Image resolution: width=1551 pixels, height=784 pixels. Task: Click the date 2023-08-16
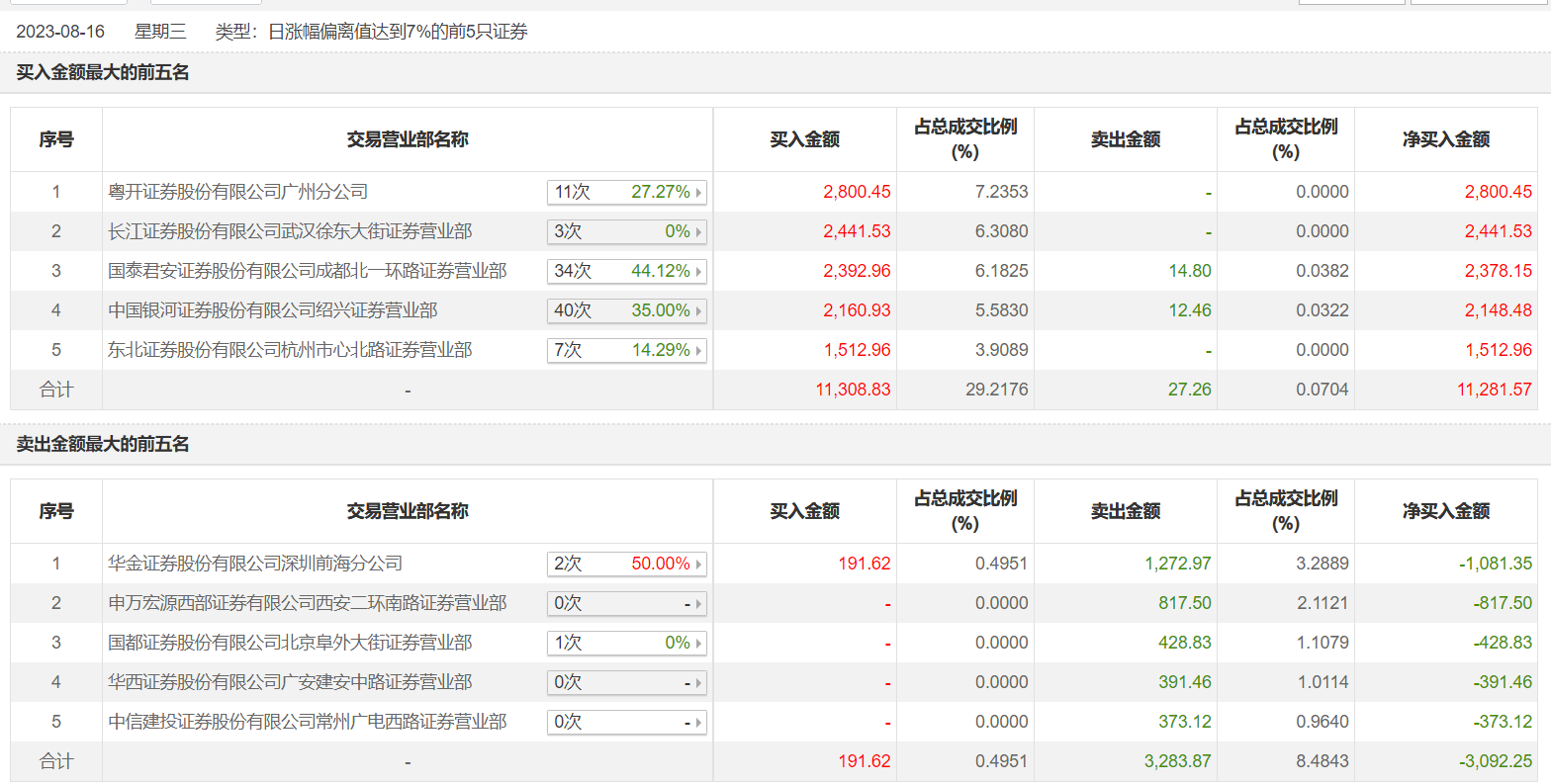pos(60,32)
